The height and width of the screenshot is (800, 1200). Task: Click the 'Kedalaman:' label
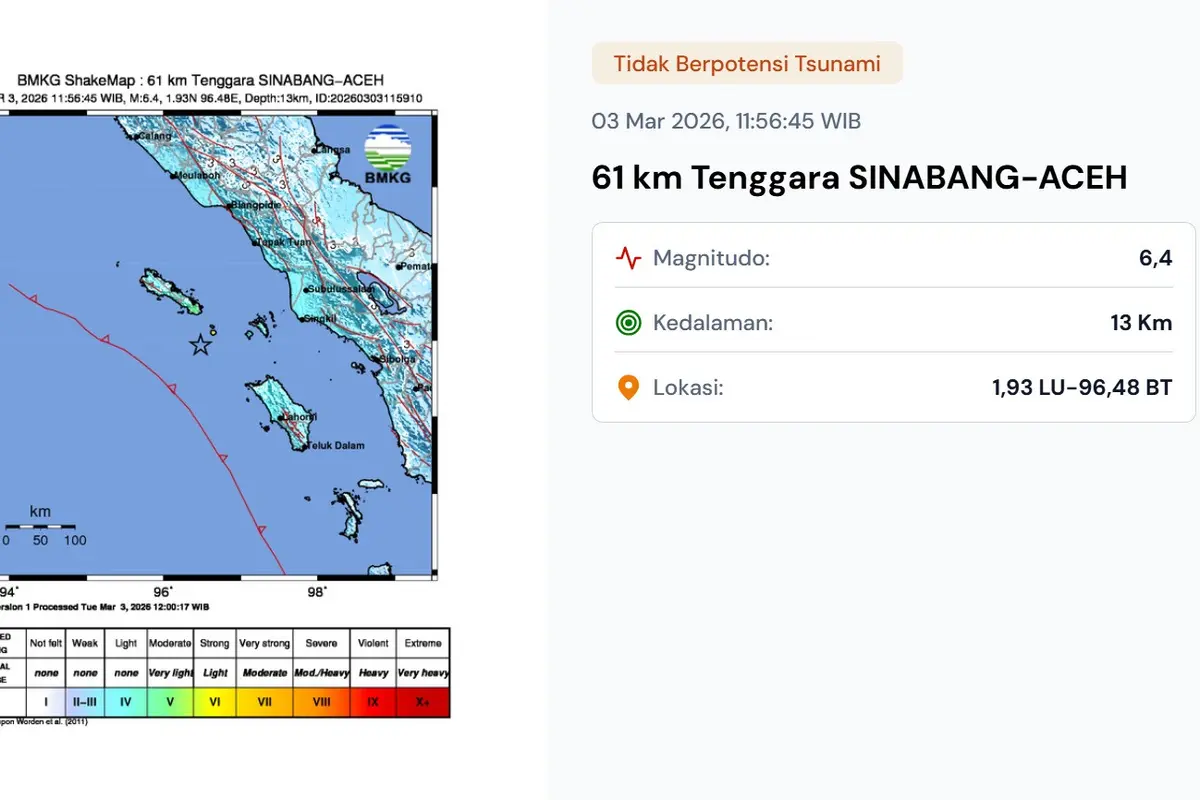click(x=713, y=323)
